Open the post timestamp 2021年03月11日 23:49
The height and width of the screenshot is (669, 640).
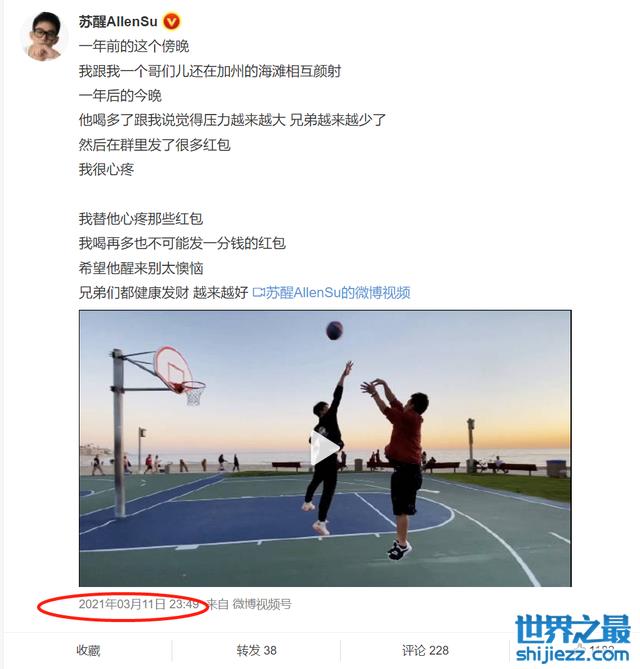click(x=139, y=604)
